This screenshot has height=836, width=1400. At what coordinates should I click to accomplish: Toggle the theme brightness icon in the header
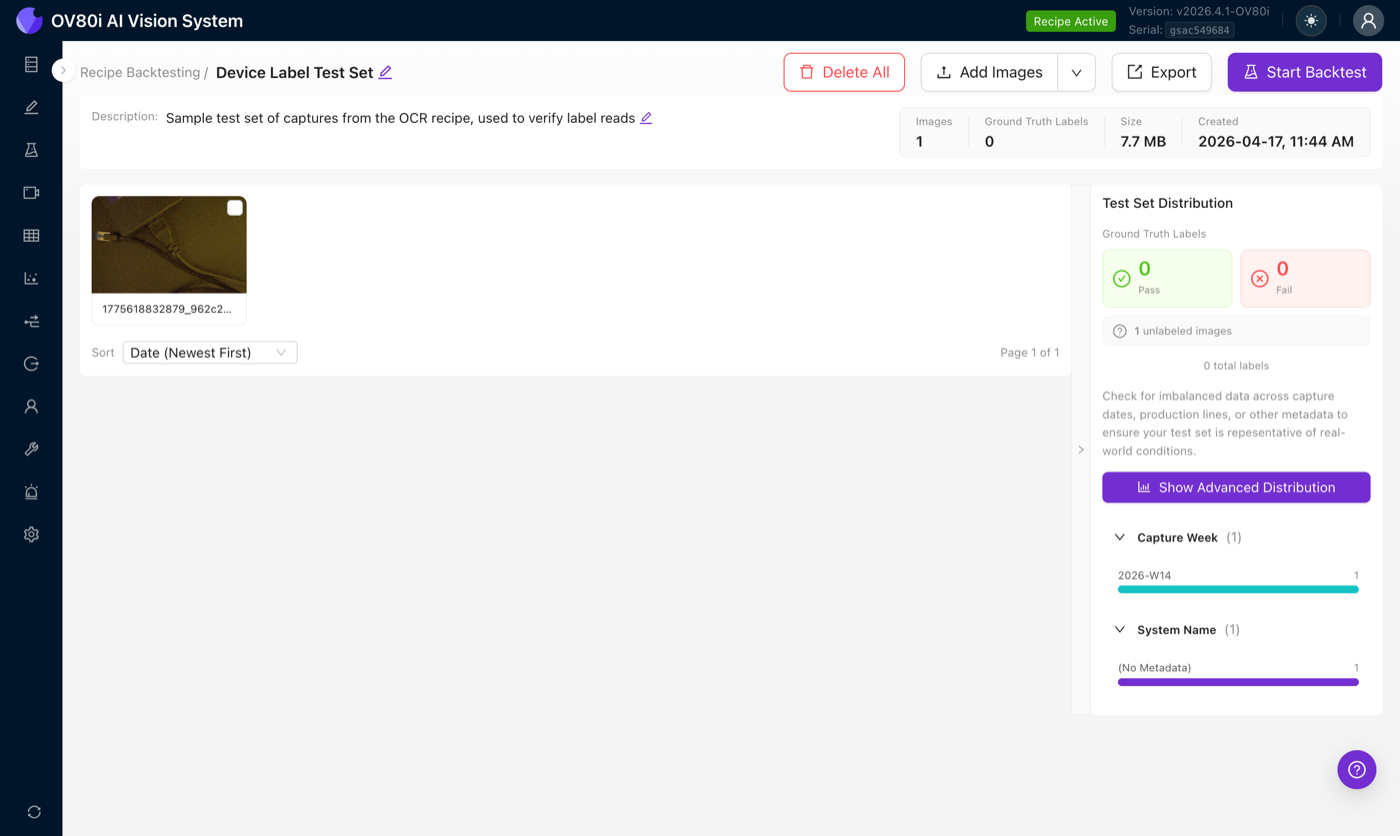coord(1310,20)
